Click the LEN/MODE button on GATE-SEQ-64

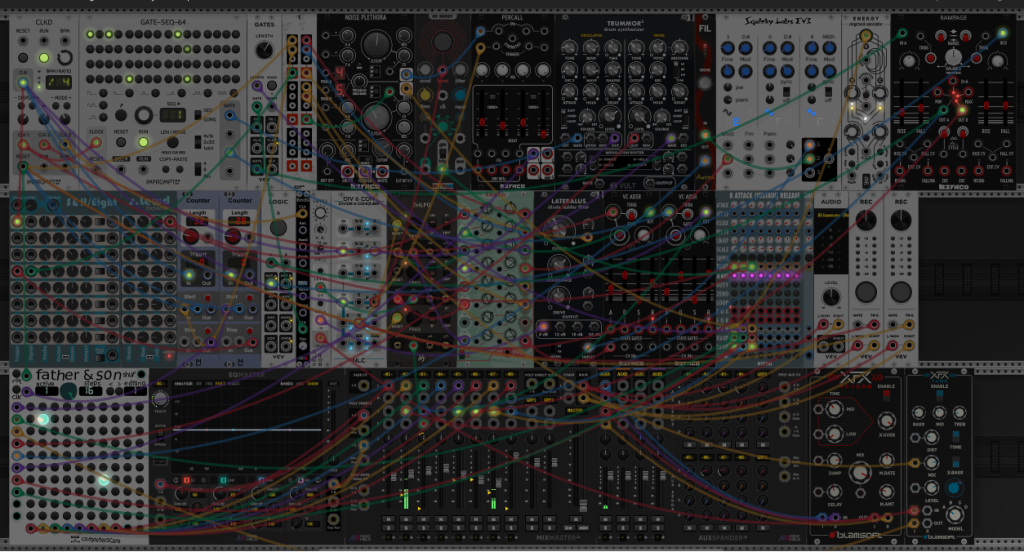coord(172,142)
